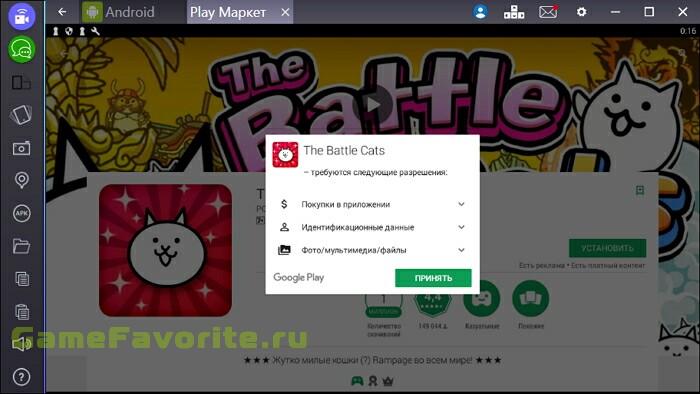Click the Casual category badge icon
This screenshot has height=394, width=700.
482,299
